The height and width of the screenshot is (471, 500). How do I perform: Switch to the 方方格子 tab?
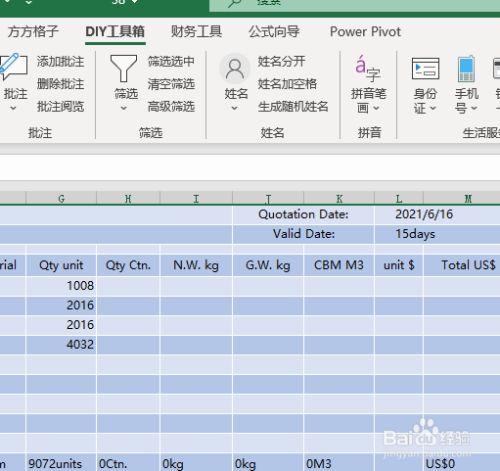(x=33, y=32)
